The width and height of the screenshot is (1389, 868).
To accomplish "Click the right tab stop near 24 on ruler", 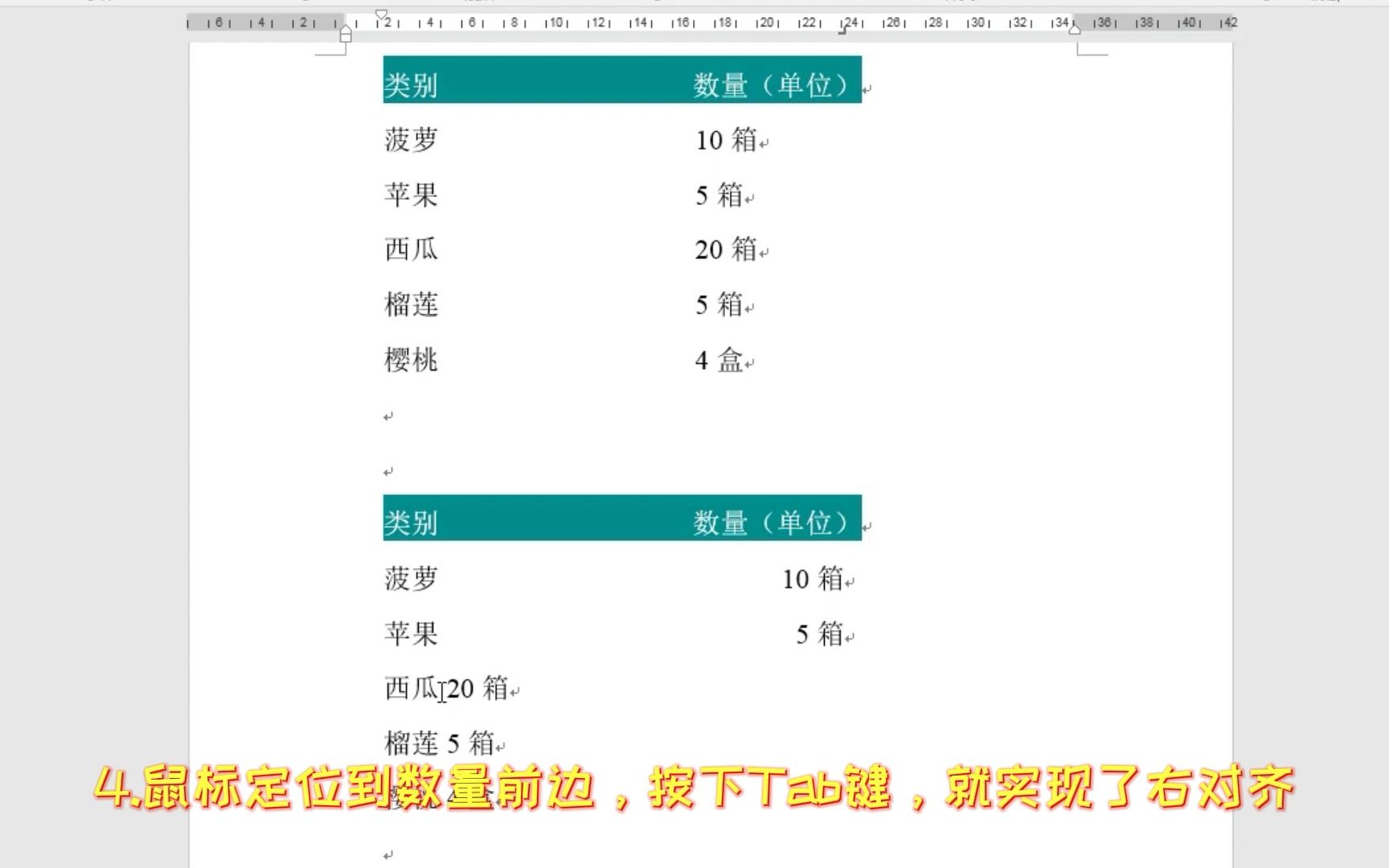I will tap(842, 31).
